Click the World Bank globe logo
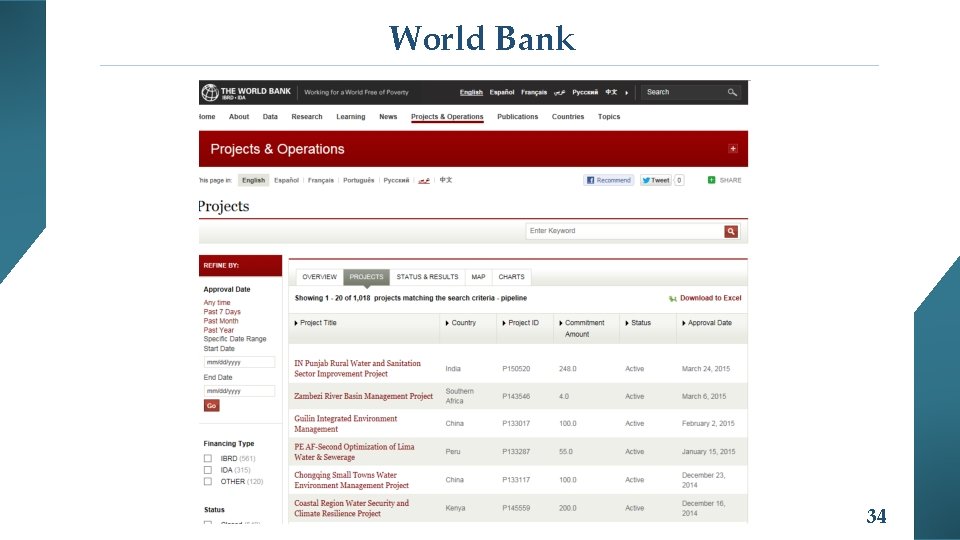Image resolution: width=960 pixels, height=540 pixels. point(210,92)
